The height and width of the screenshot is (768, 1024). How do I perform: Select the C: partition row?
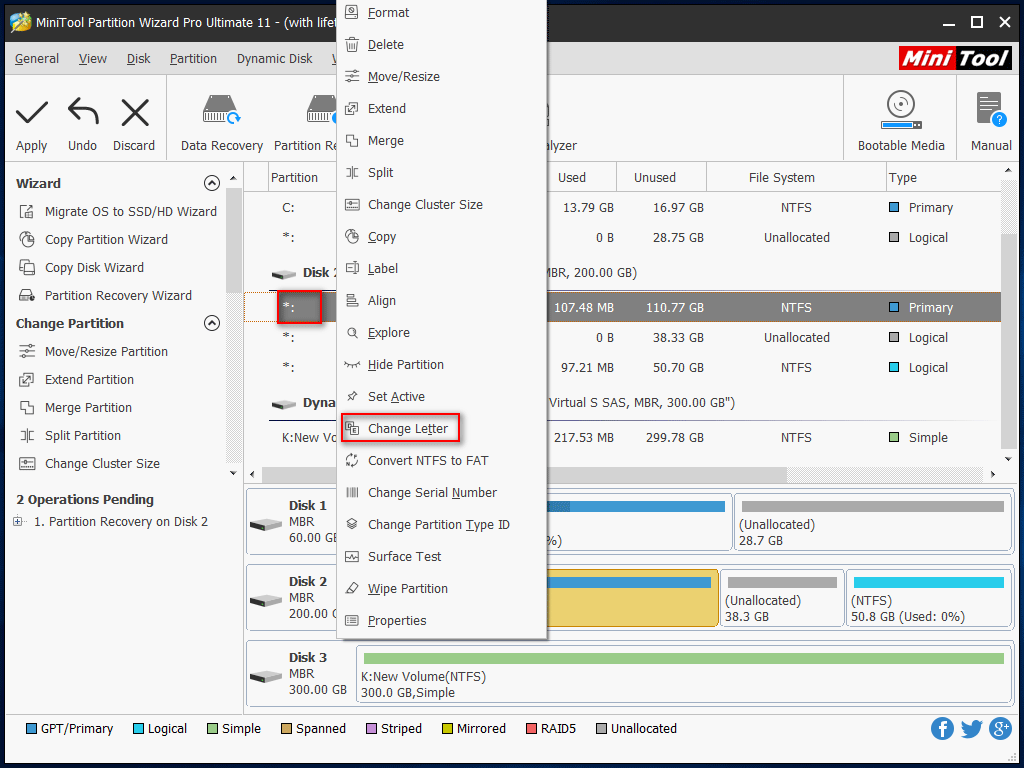(622, 208)
